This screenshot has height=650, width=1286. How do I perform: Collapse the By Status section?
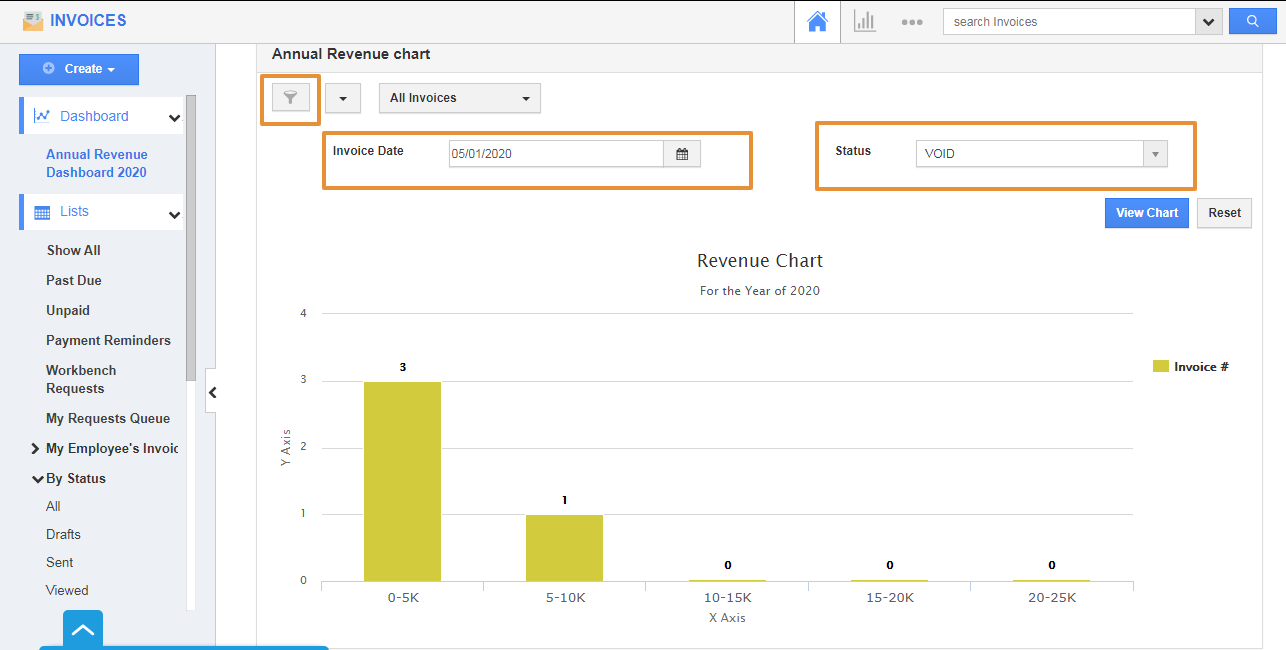coord(38,479)
